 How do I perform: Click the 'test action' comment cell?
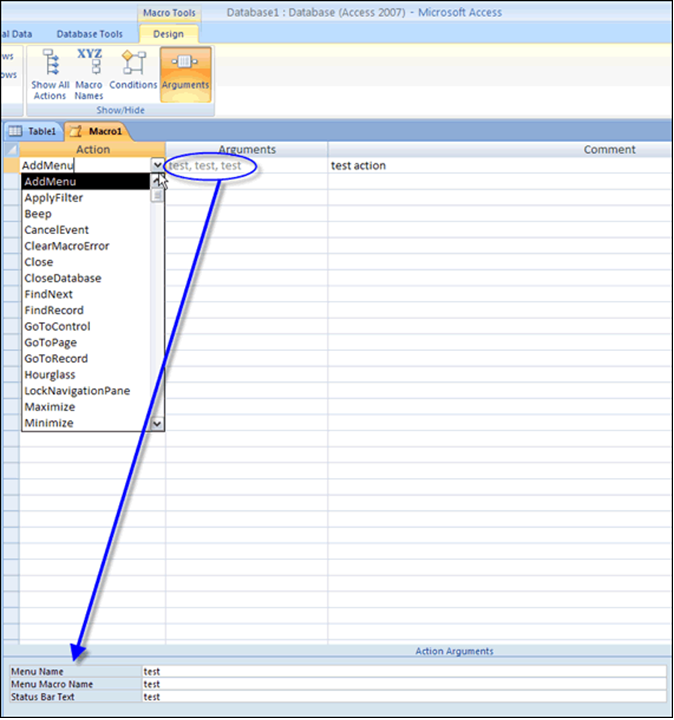click(x=500, y=166)
